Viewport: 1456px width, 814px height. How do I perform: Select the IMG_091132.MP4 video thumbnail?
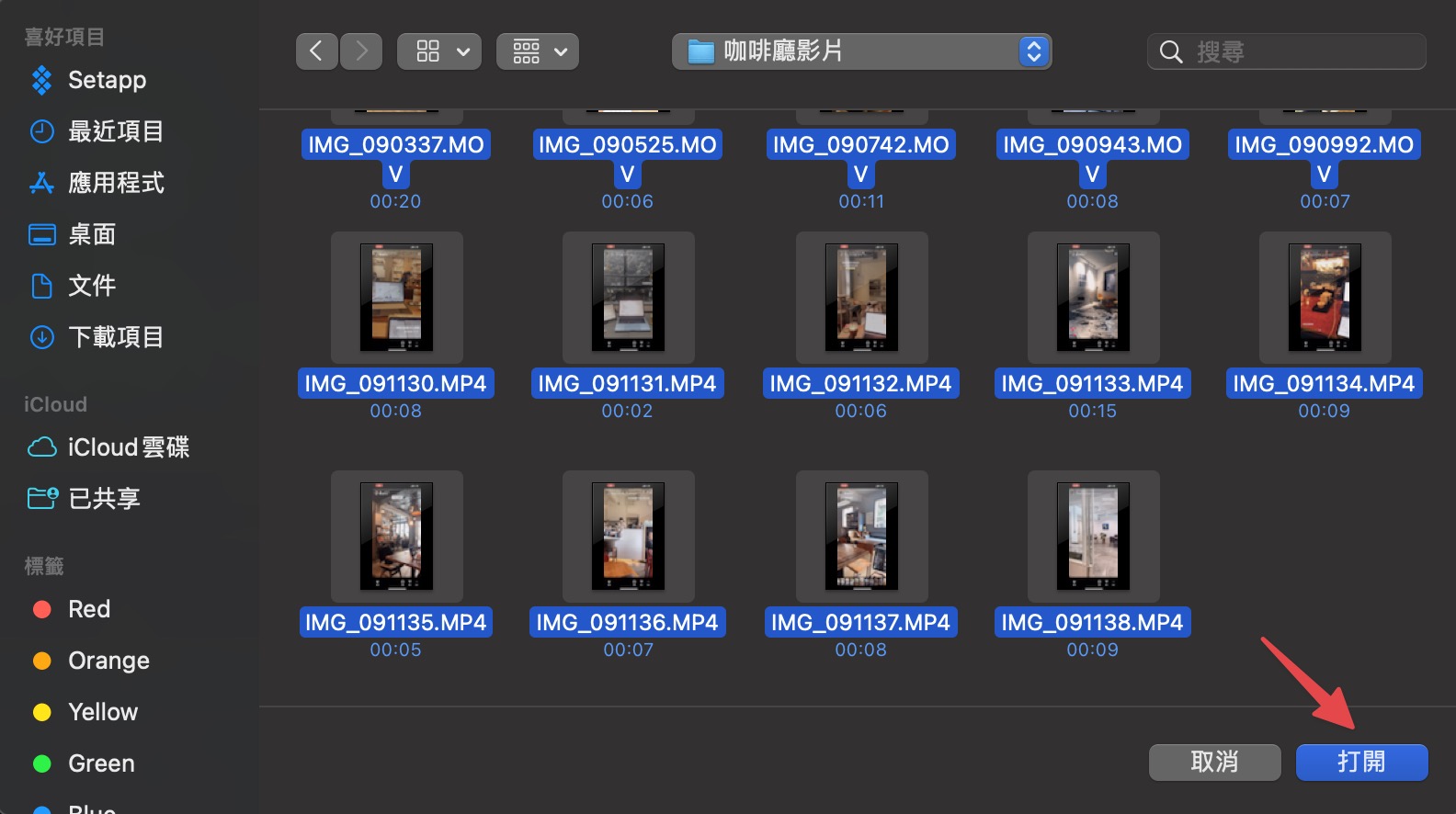coord(861,298)
